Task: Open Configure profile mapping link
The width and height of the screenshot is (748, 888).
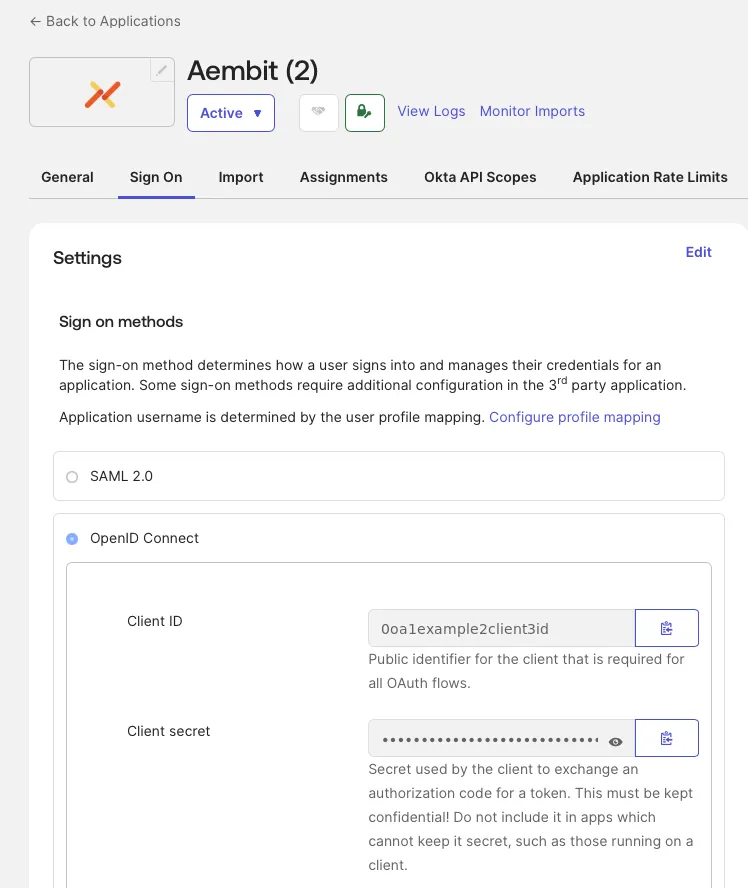Action: (x=575, y=417)
